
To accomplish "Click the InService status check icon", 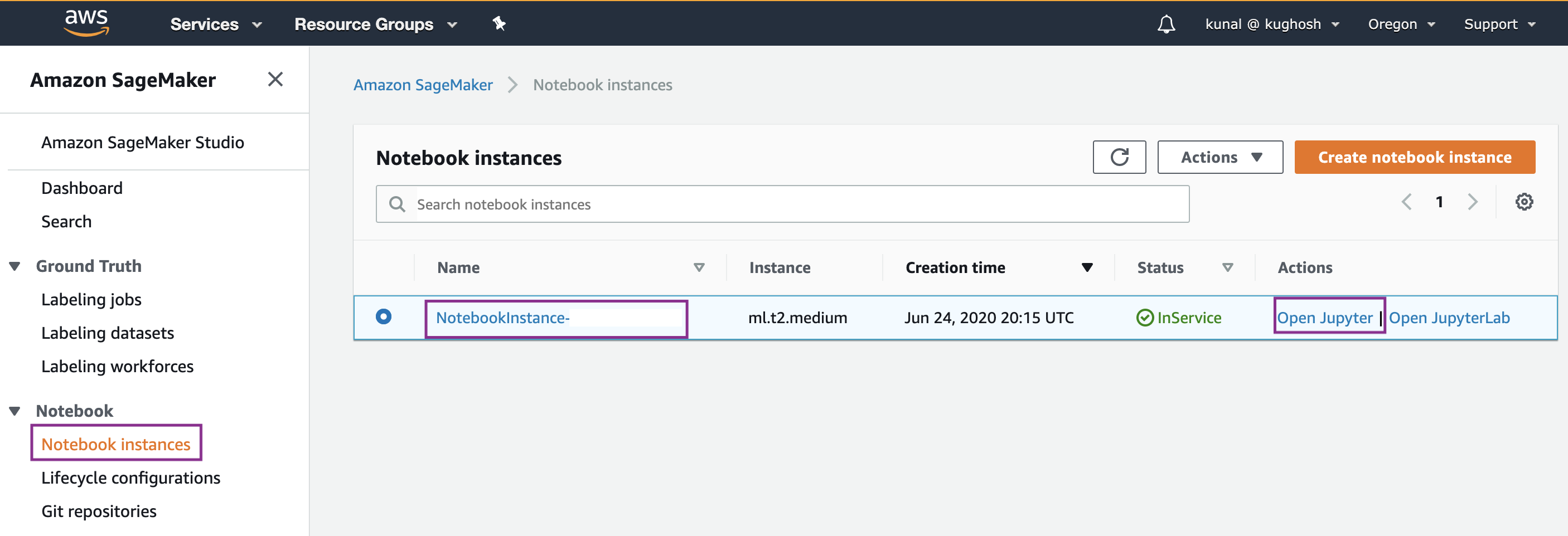I will 1144,318.
